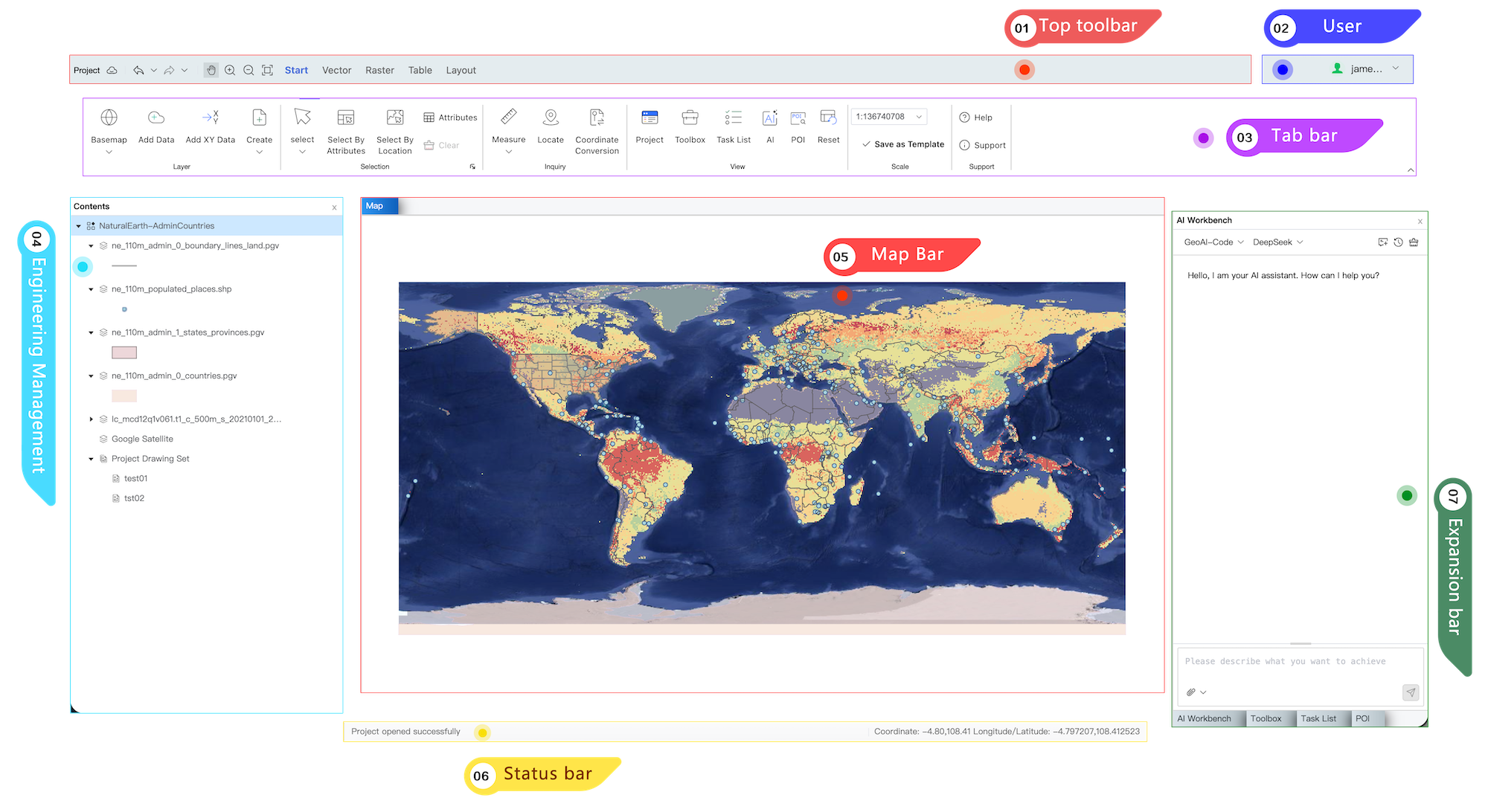This screenshot has width=1488, height=812.
Task: Click the zoom in magnifier icon
Action: coord(230,70)
